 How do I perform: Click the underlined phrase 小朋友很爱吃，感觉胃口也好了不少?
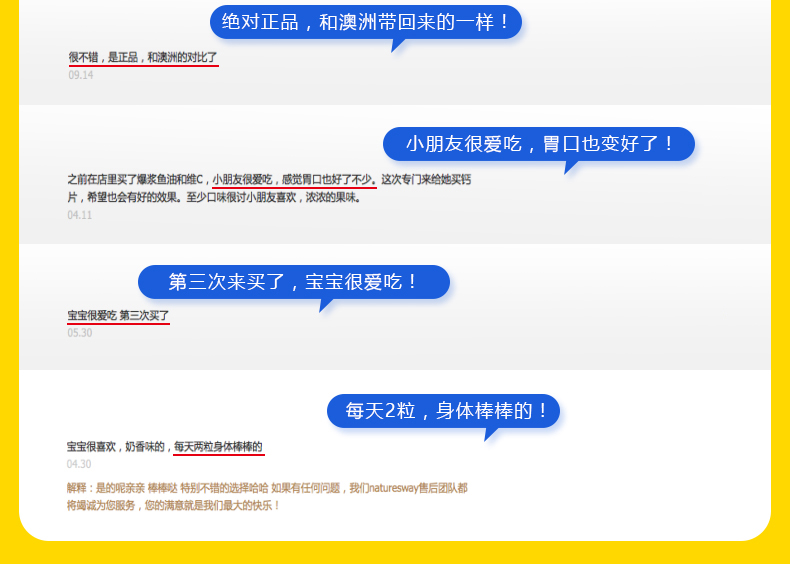click(293, 180)
